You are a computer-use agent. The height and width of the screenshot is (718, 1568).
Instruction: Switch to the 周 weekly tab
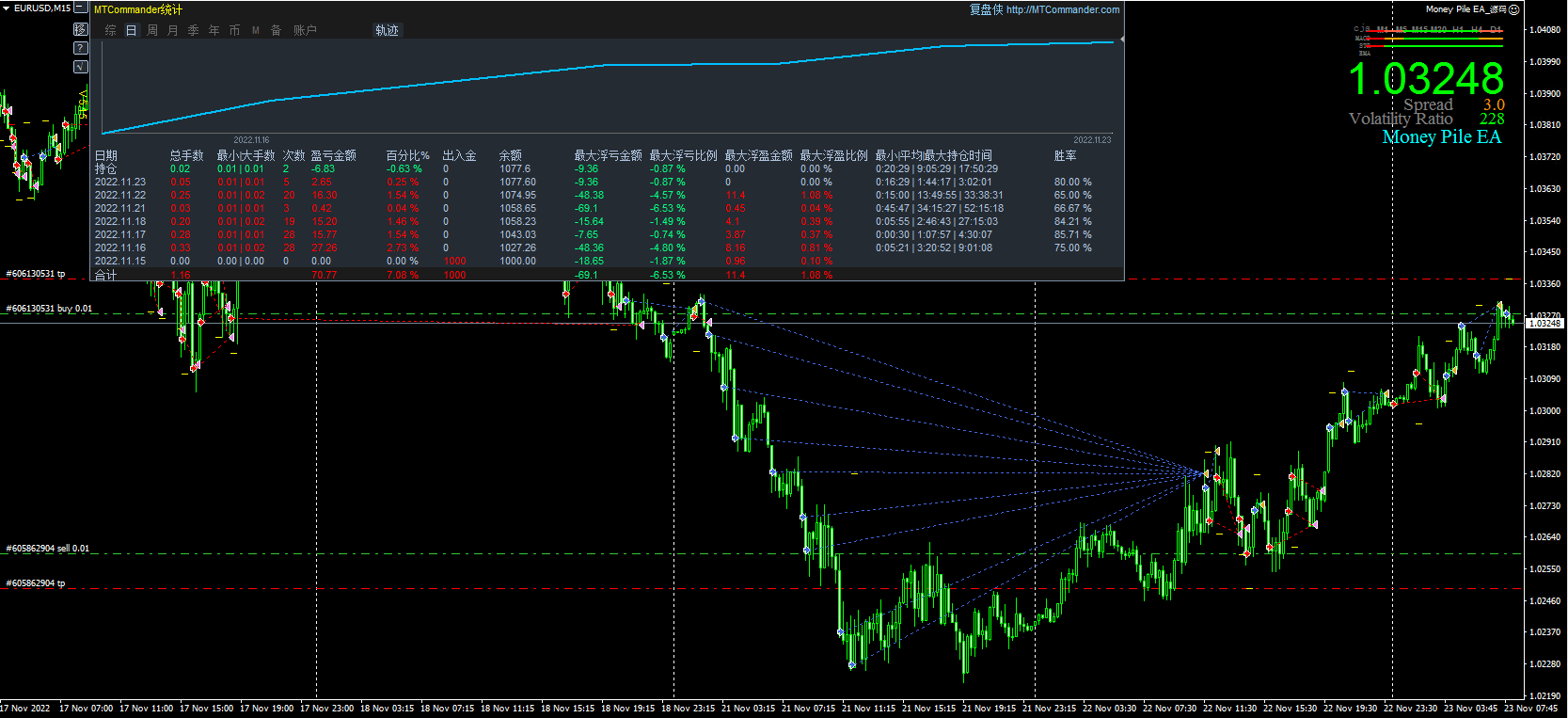152,30
